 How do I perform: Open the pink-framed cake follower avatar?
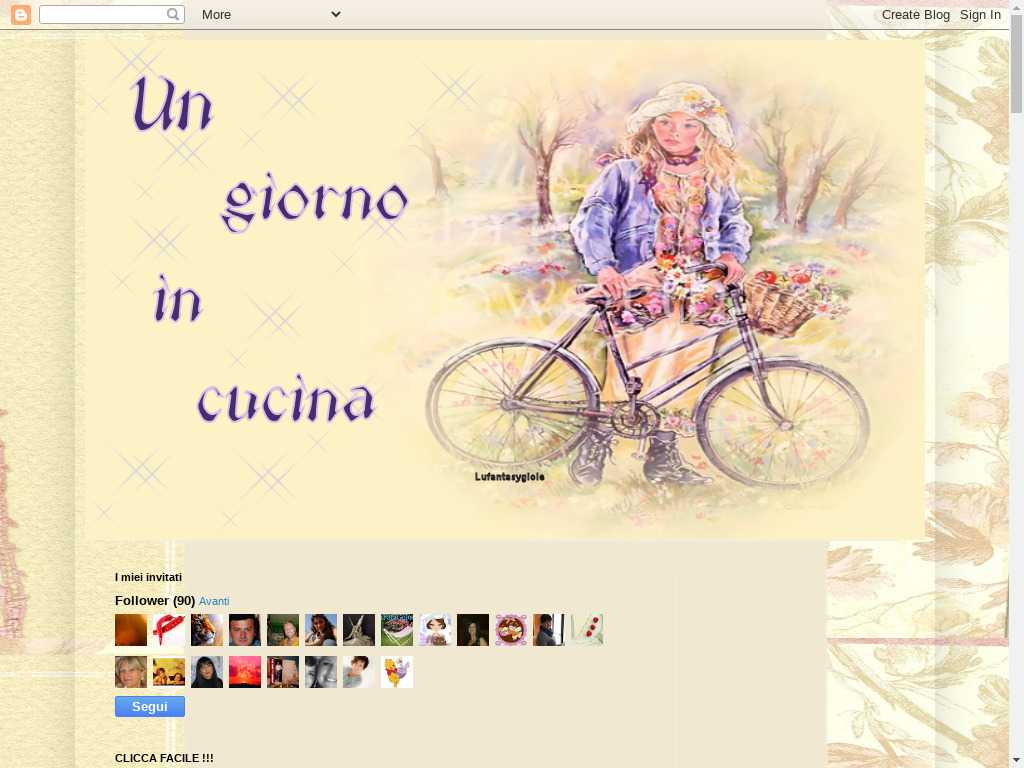click(511, 630)
